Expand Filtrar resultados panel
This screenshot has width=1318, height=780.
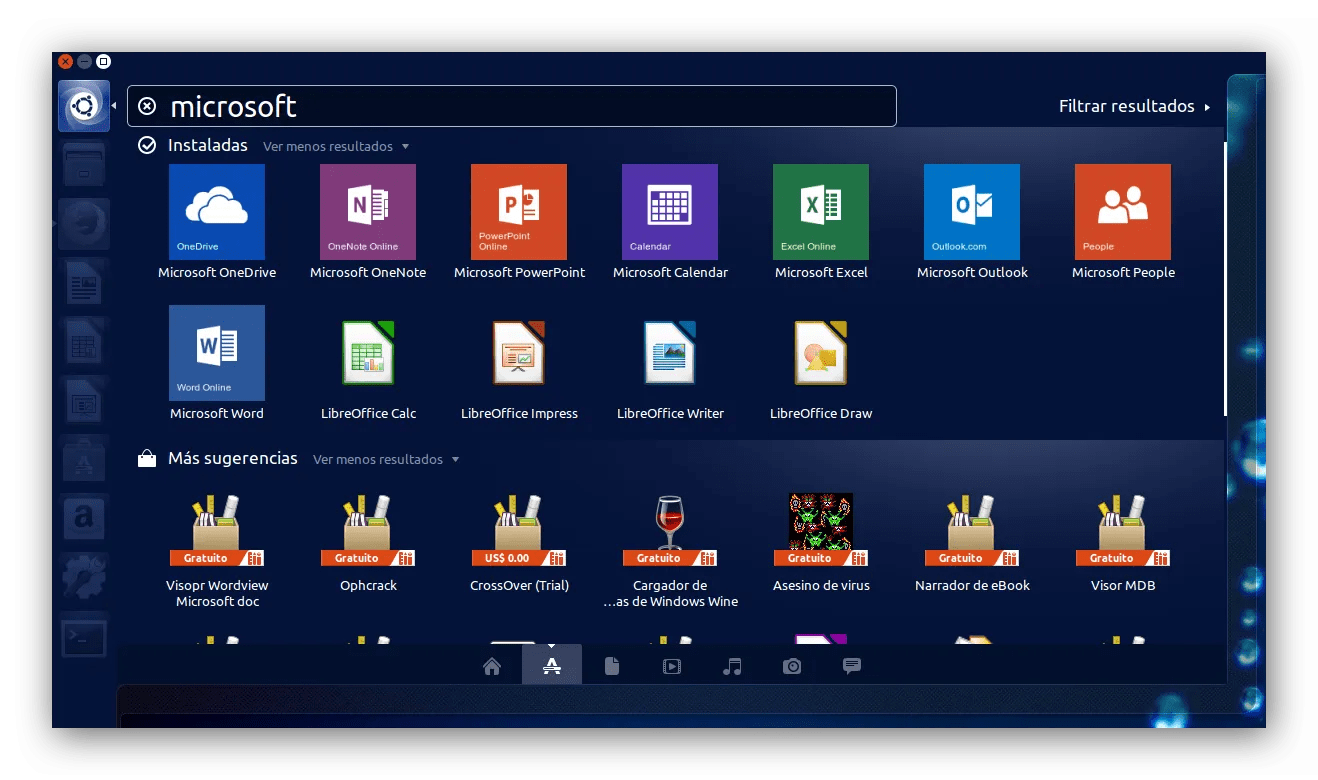[1135, 106]
